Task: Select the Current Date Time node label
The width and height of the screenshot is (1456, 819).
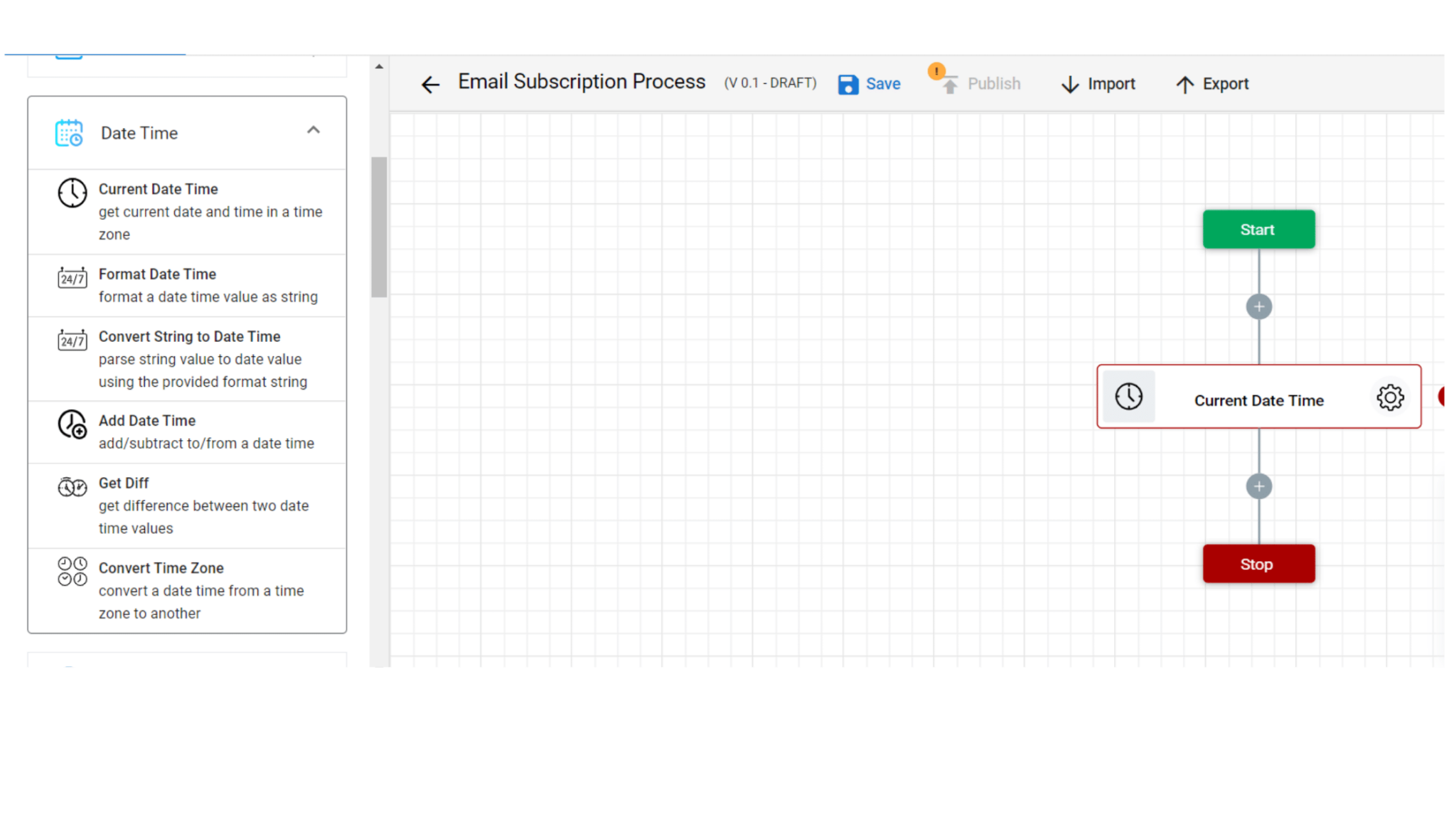Action: [x=1259, y=401]
